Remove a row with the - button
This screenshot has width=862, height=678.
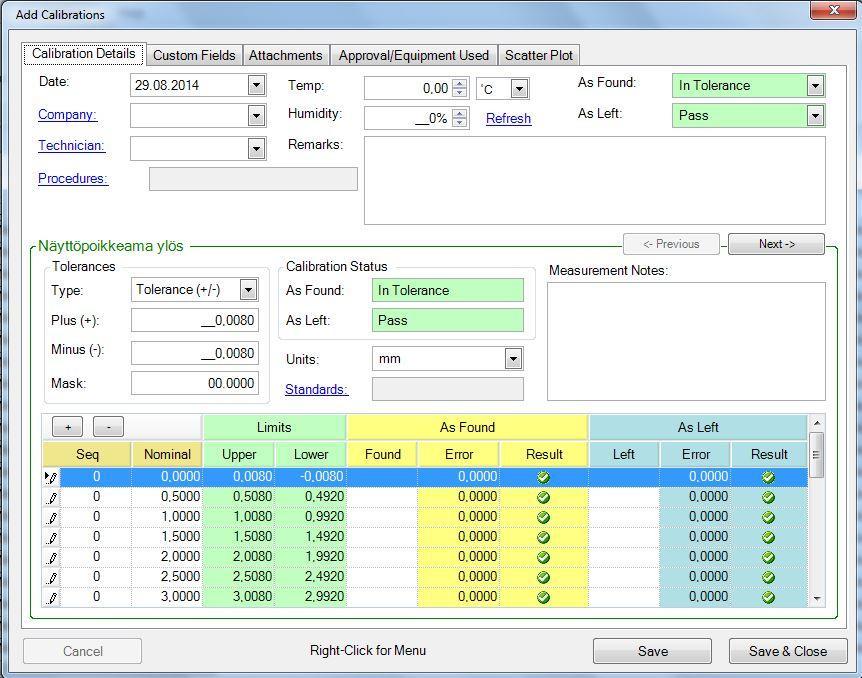click(x=108, y=427)
